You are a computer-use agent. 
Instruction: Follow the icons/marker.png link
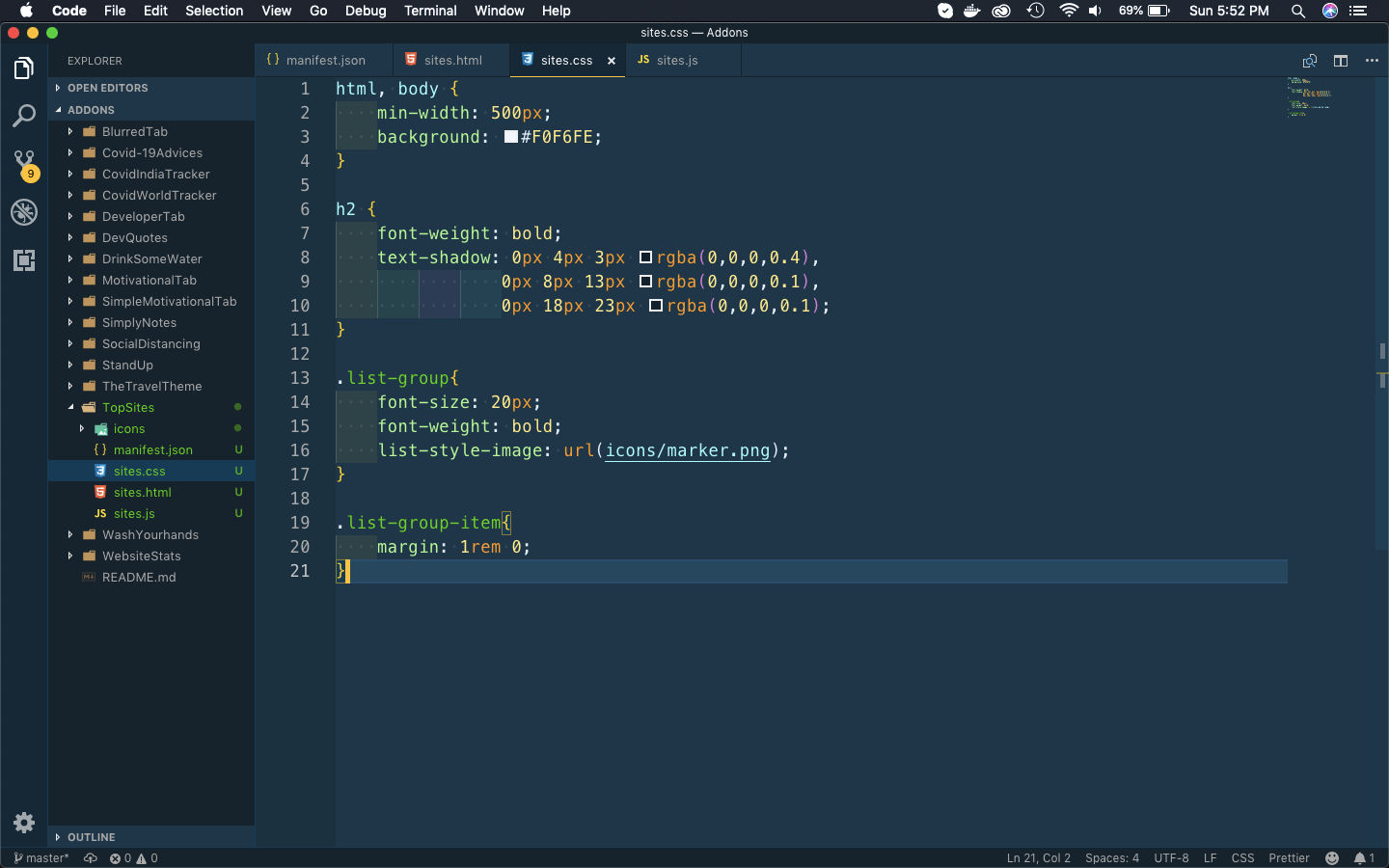coord(688,450)
